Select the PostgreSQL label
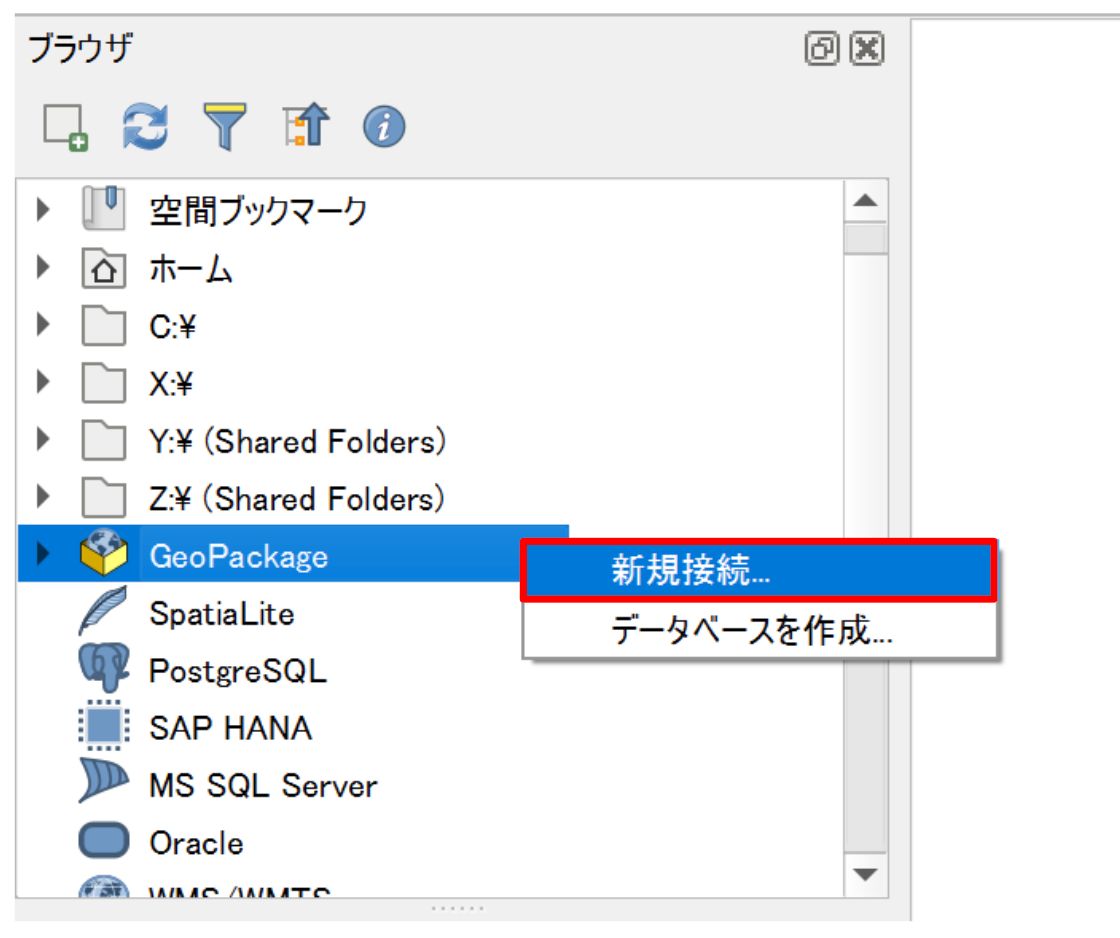1120x938 pixels. [238, 672]
